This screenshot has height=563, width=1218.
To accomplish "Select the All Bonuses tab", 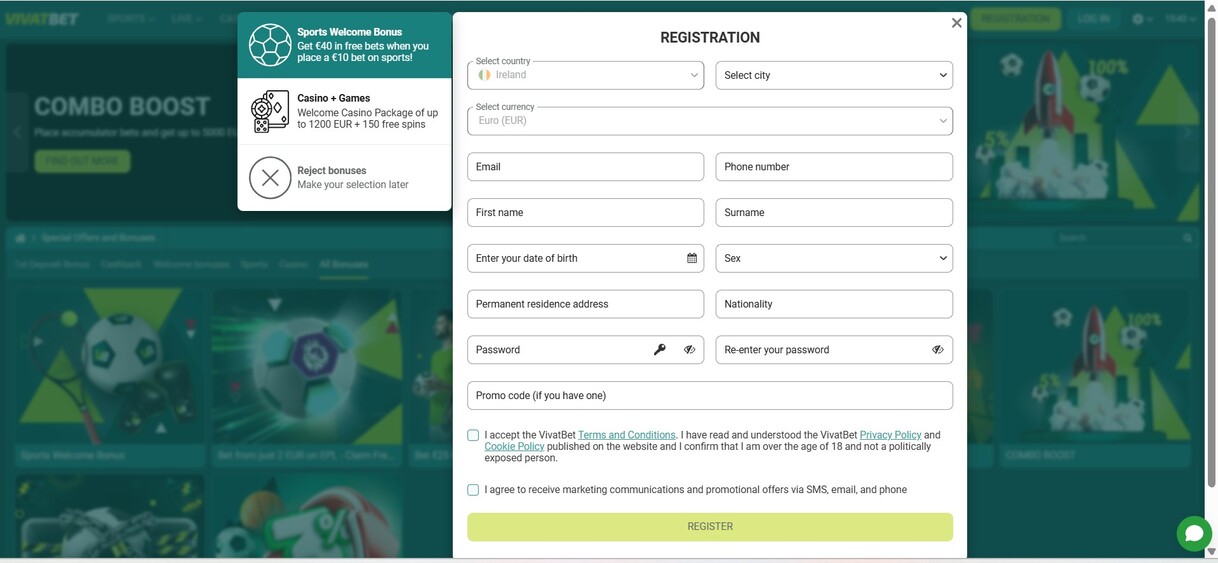I will [344, 265].
